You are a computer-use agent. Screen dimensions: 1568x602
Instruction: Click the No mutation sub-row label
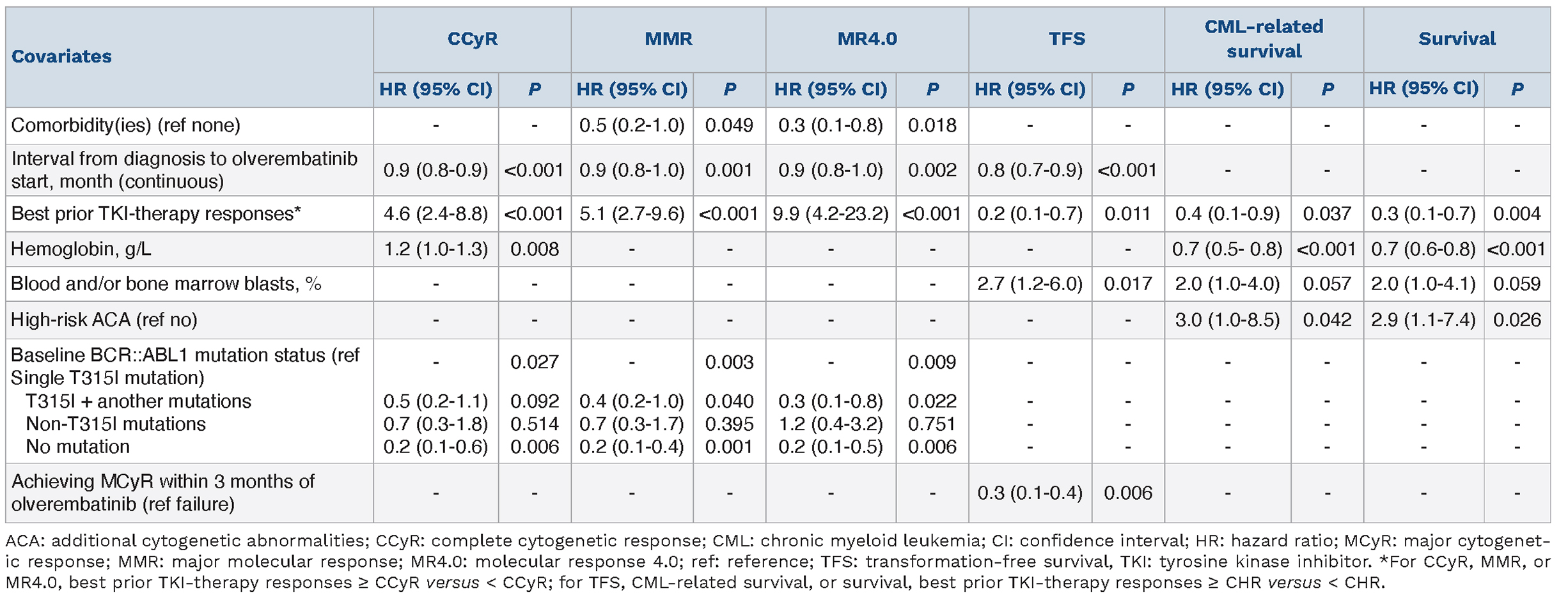pos(77,447)
